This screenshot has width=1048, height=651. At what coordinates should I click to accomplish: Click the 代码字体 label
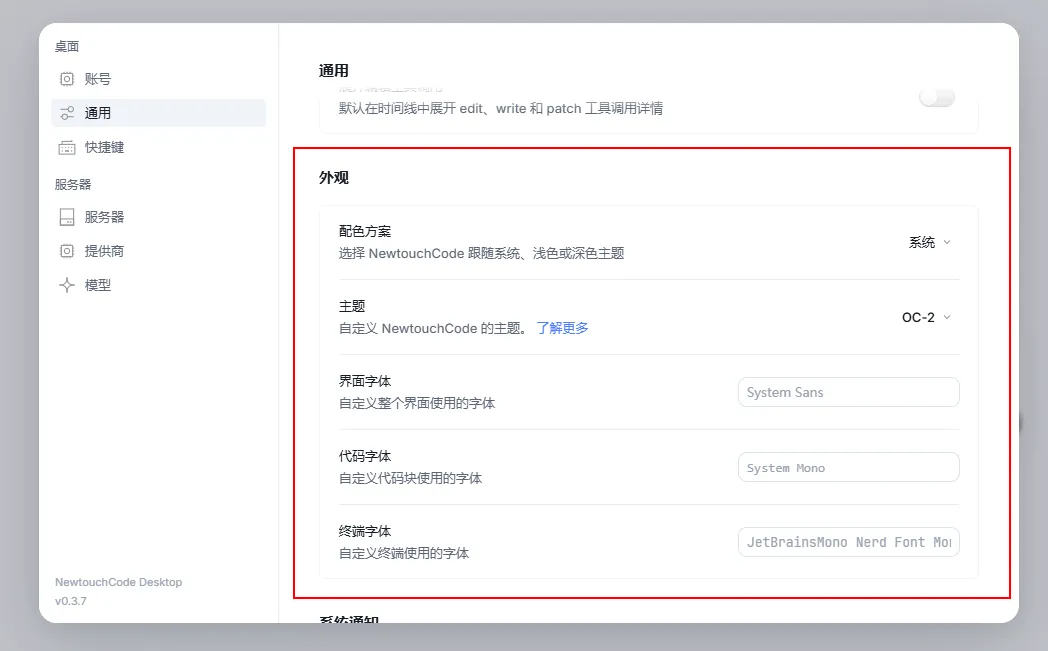[x=365, y=456]
